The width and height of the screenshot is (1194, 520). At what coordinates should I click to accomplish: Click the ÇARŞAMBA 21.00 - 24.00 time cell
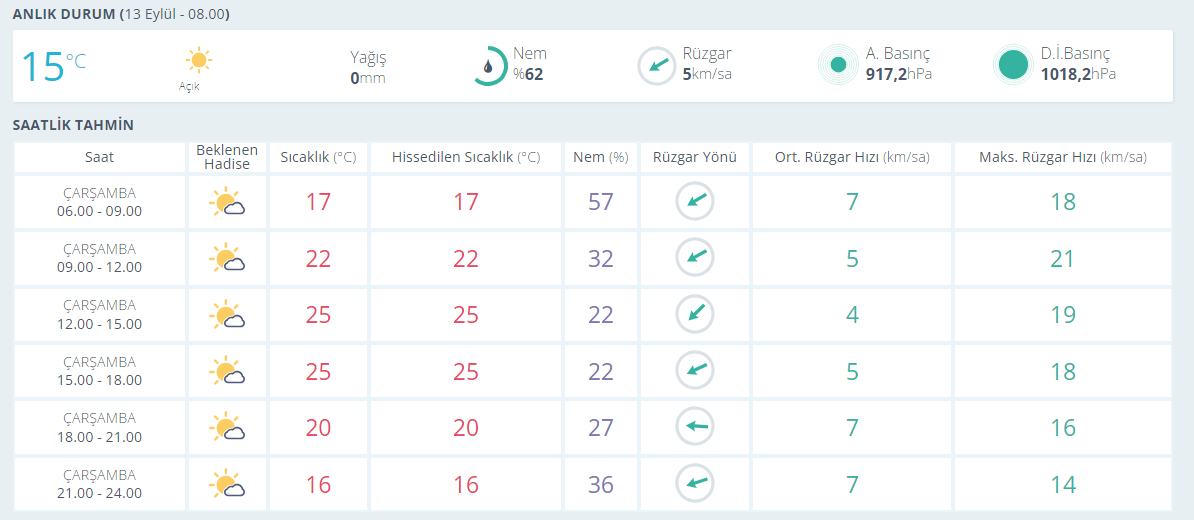(100, 483)
